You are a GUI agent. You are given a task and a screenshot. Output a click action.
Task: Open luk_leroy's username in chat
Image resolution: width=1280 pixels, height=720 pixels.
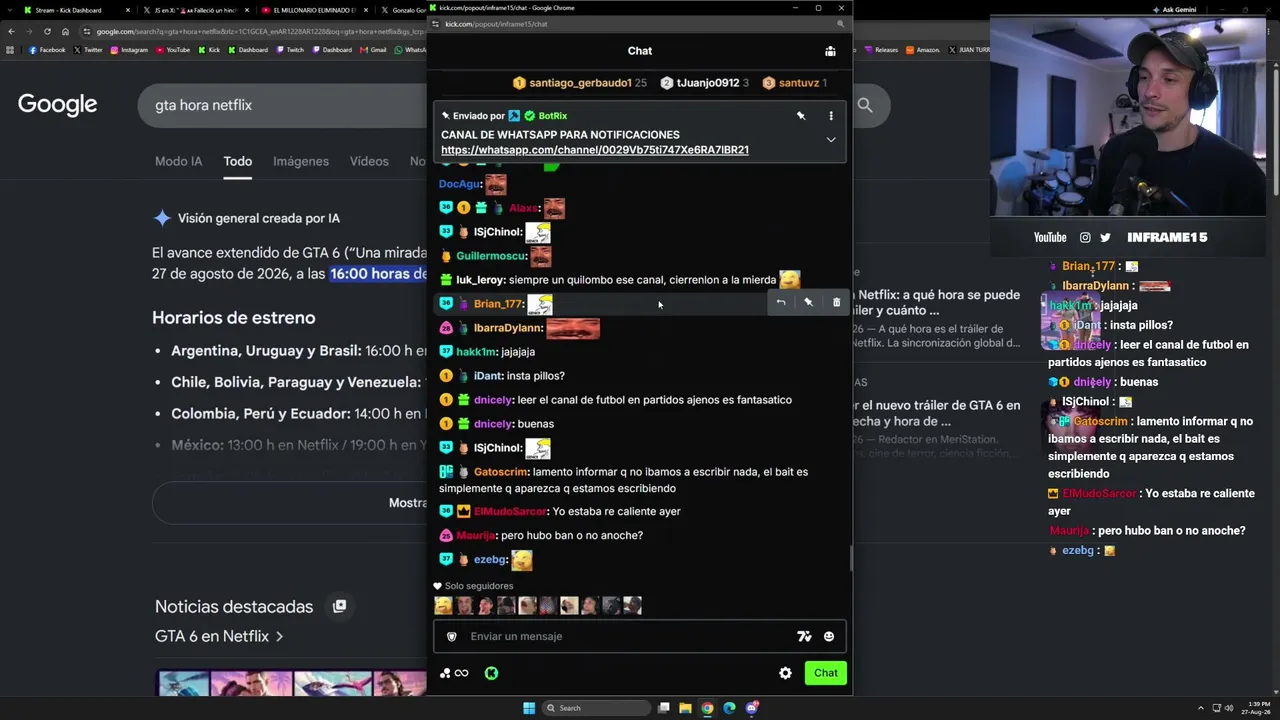click(x=480, y=280)
